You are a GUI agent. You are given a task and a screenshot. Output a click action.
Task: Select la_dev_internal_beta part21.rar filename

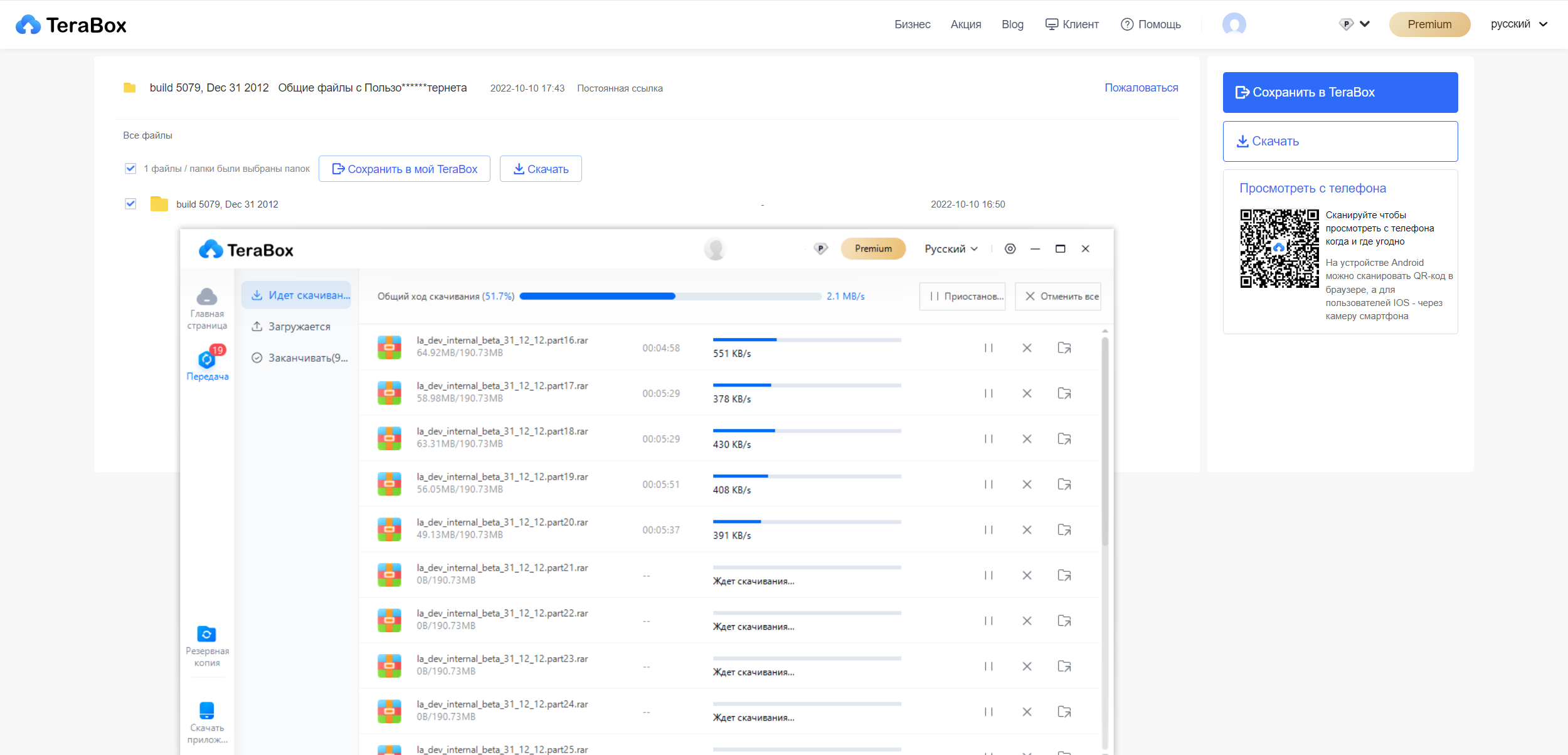coord(502,568)
